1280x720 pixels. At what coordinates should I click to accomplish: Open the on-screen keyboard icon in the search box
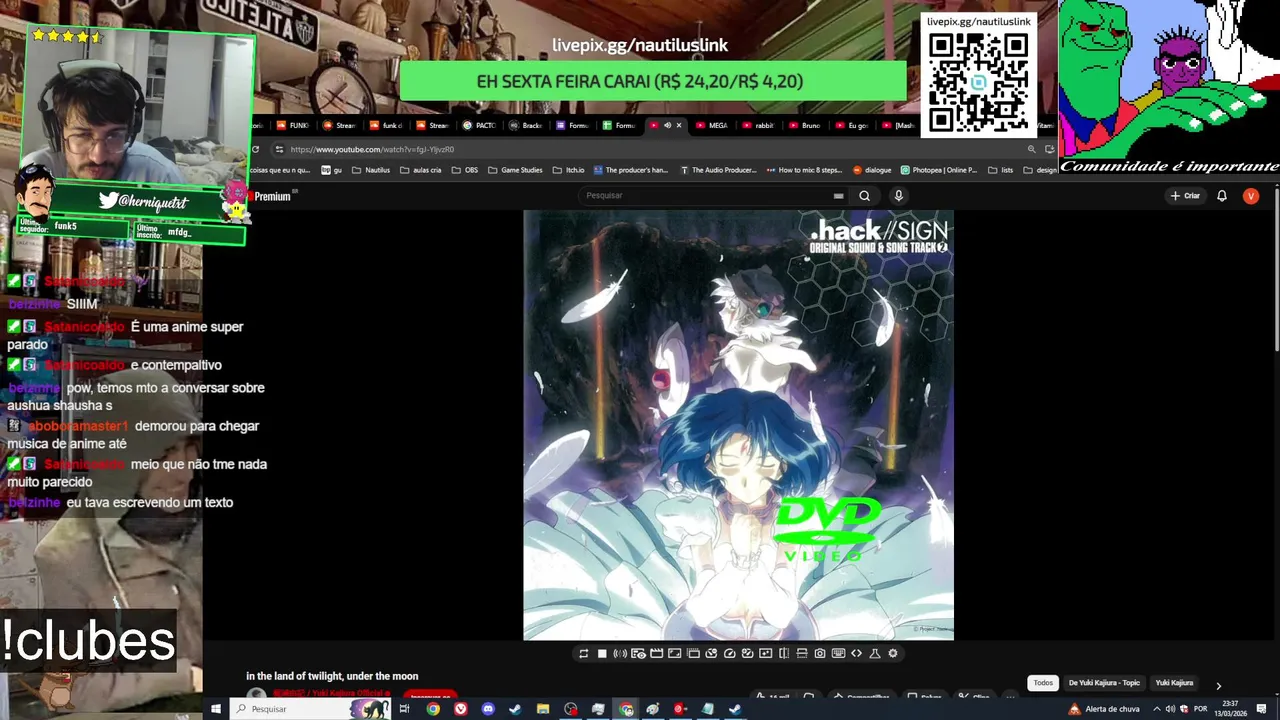838,196
